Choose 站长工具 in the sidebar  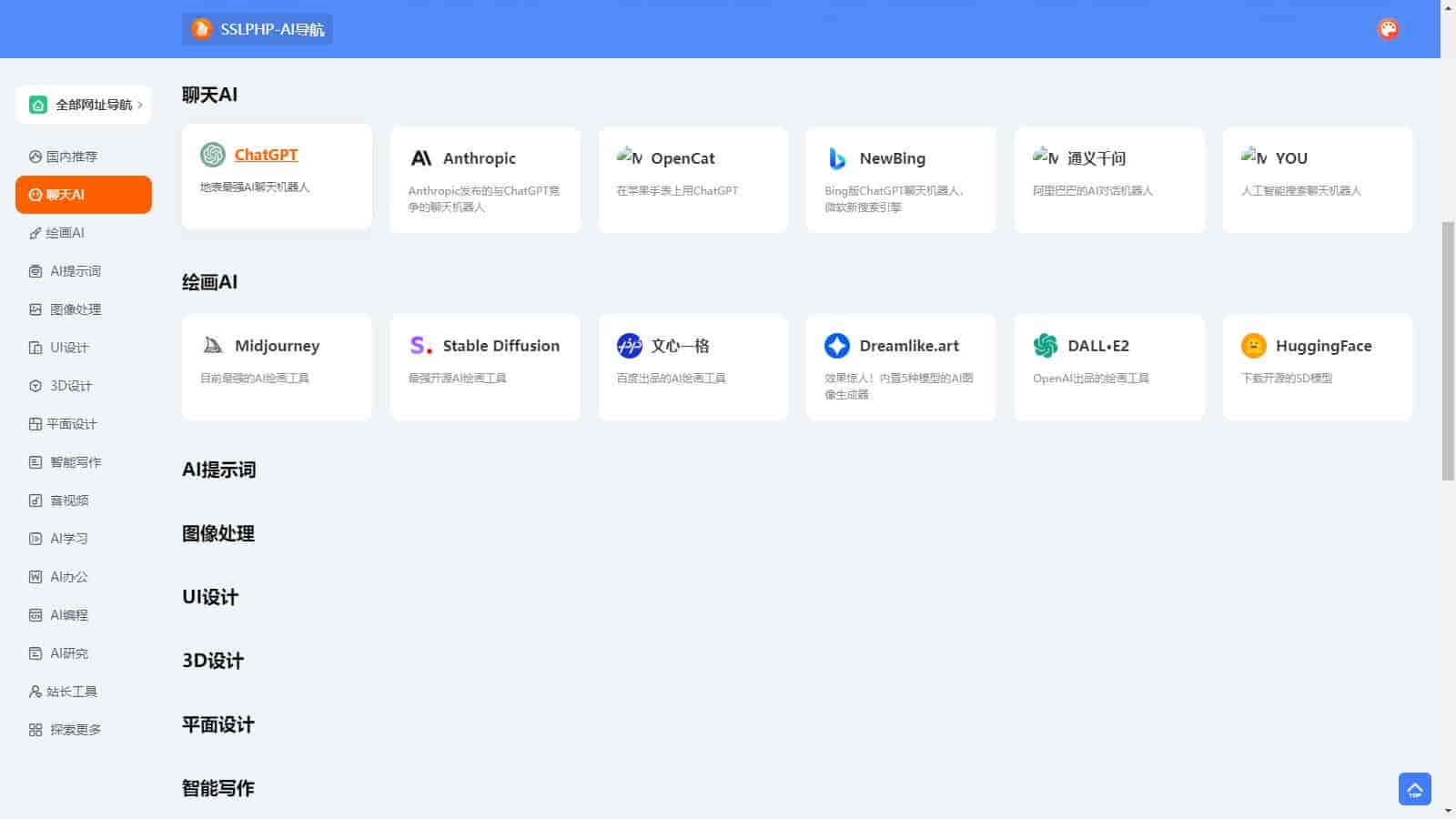[x=71, y=692]
